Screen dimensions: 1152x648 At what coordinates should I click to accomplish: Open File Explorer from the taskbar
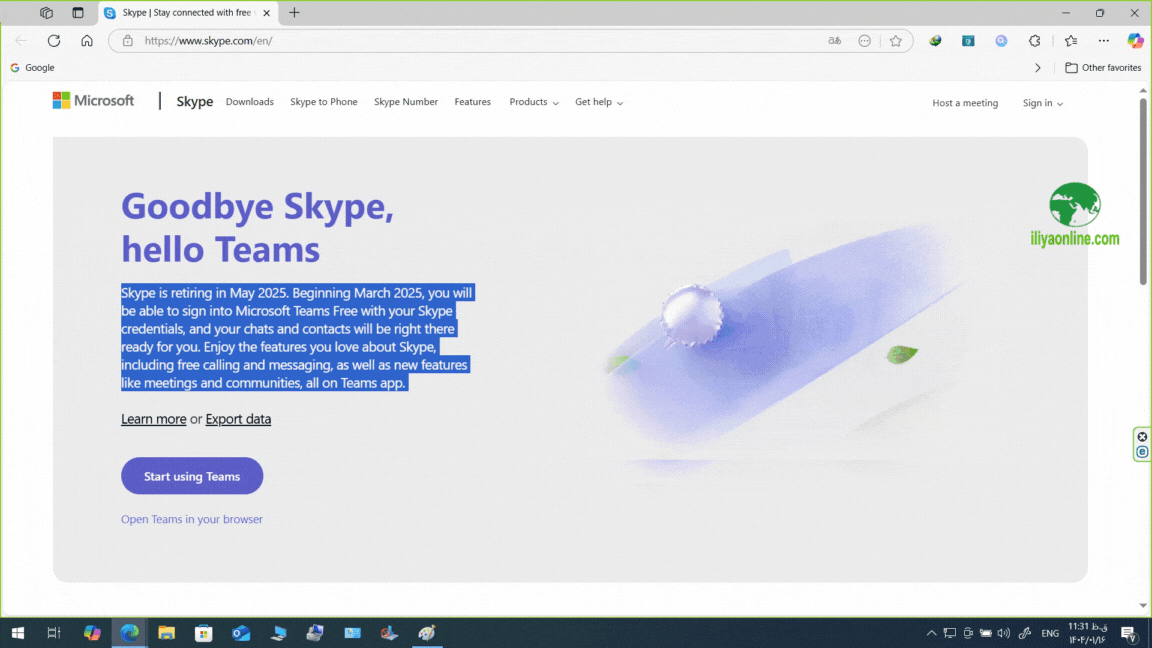tap(166, 633)
